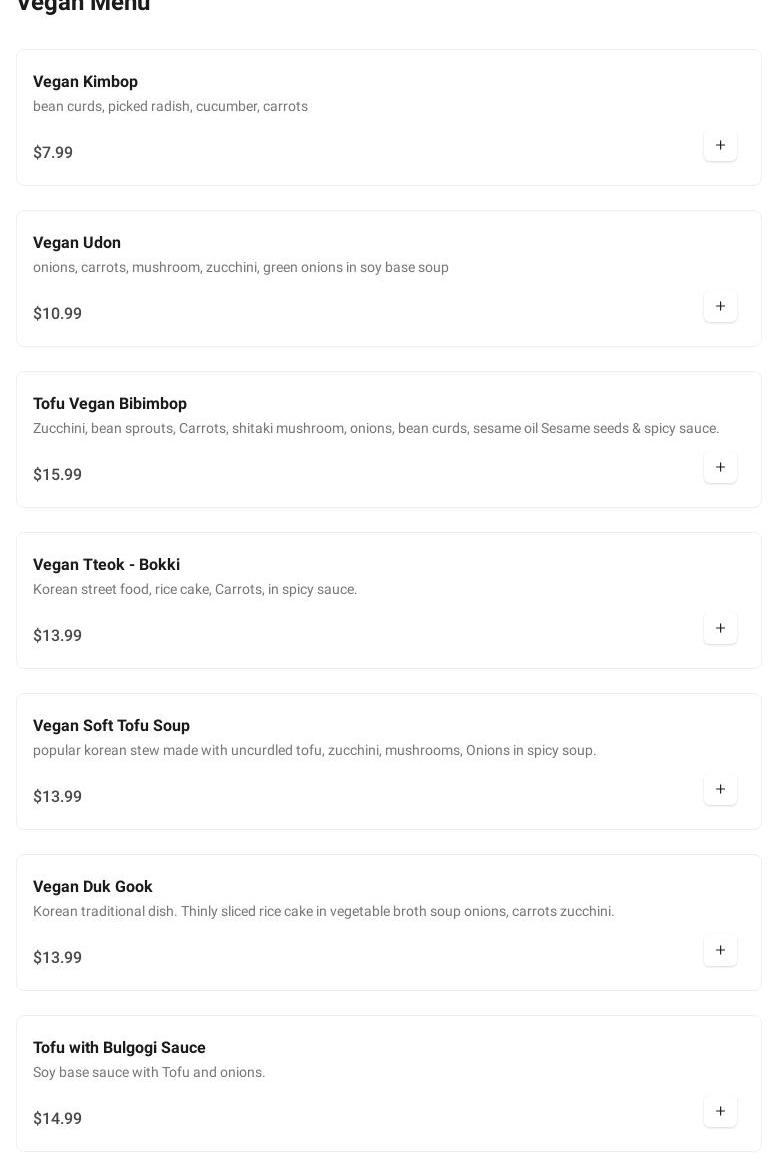Open Tofu Vegan Bibimbop item name
This screenshot has width=778, height=1159.
[x=110, y=404]
